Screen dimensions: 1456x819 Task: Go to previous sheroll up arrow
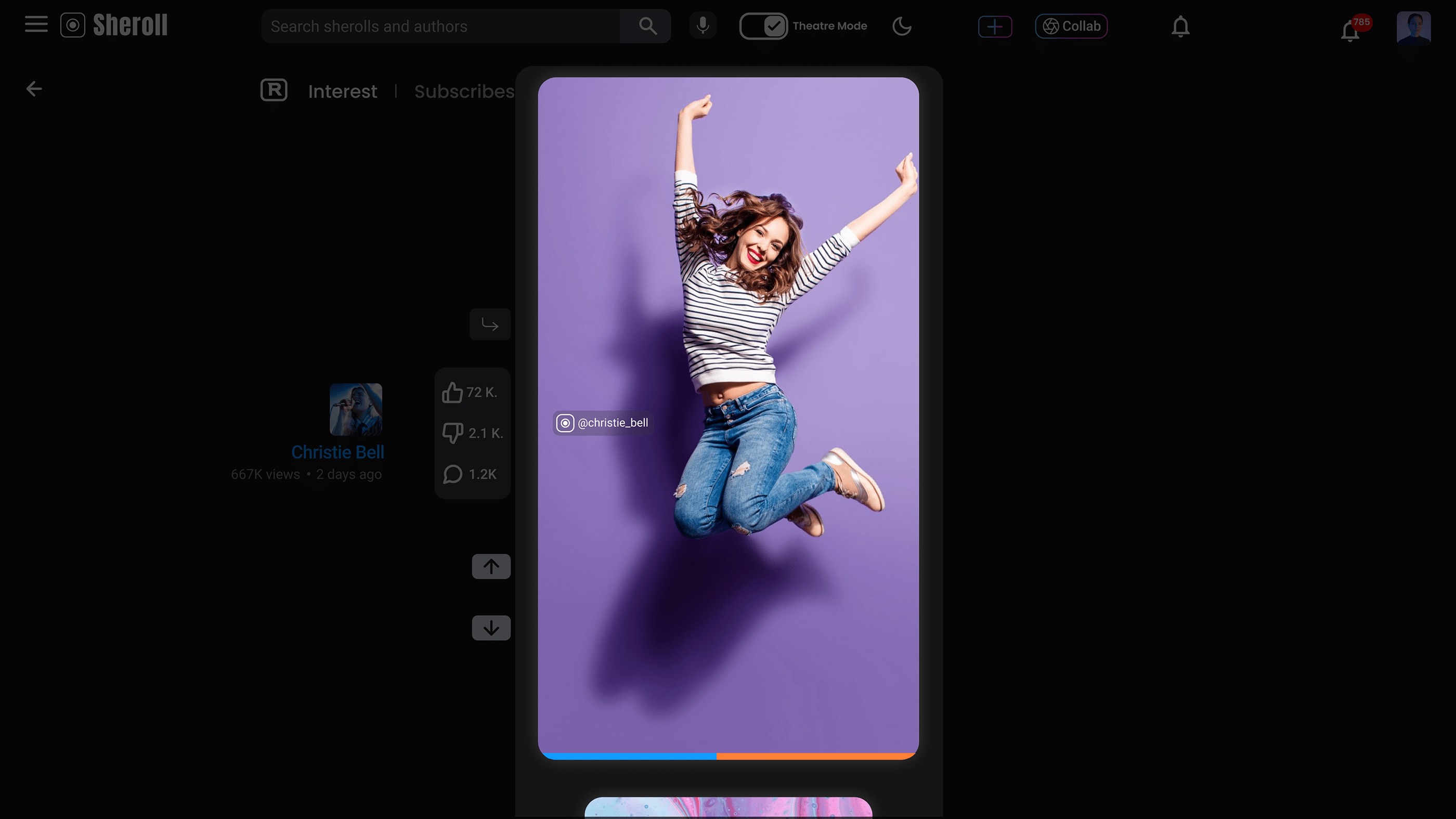click(x=490, y=566)
